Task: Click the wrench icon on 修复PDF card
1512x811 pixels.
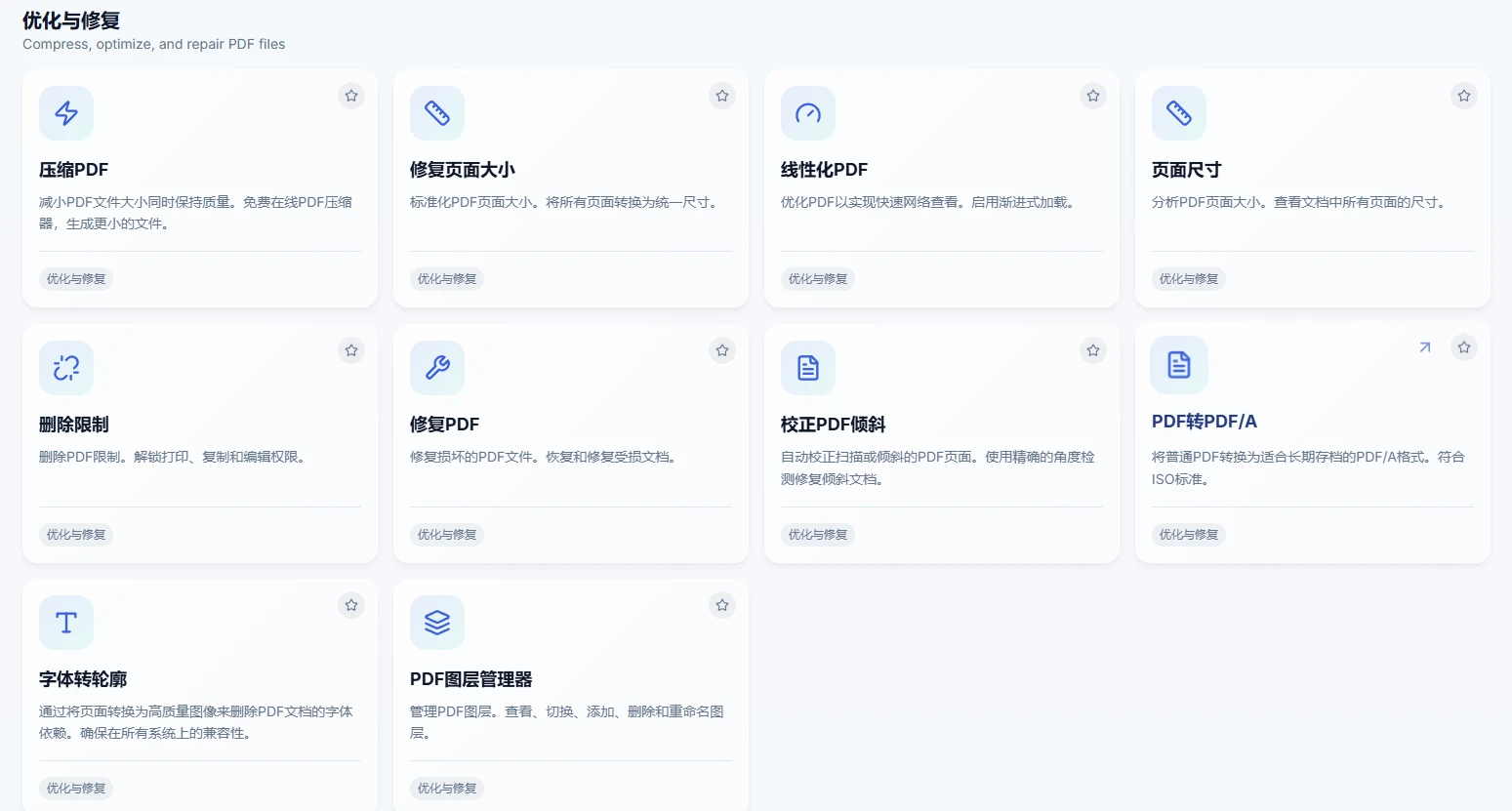Action: pyautogui.click(x=436, y=368)
